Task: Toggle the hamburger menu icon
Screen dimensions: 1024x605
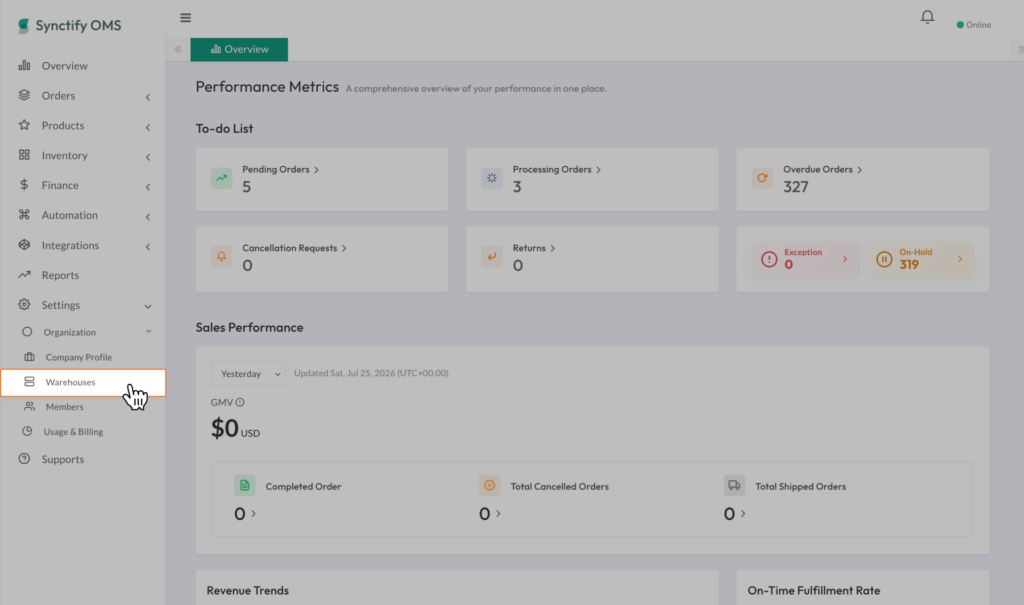Action: (185, 18)
